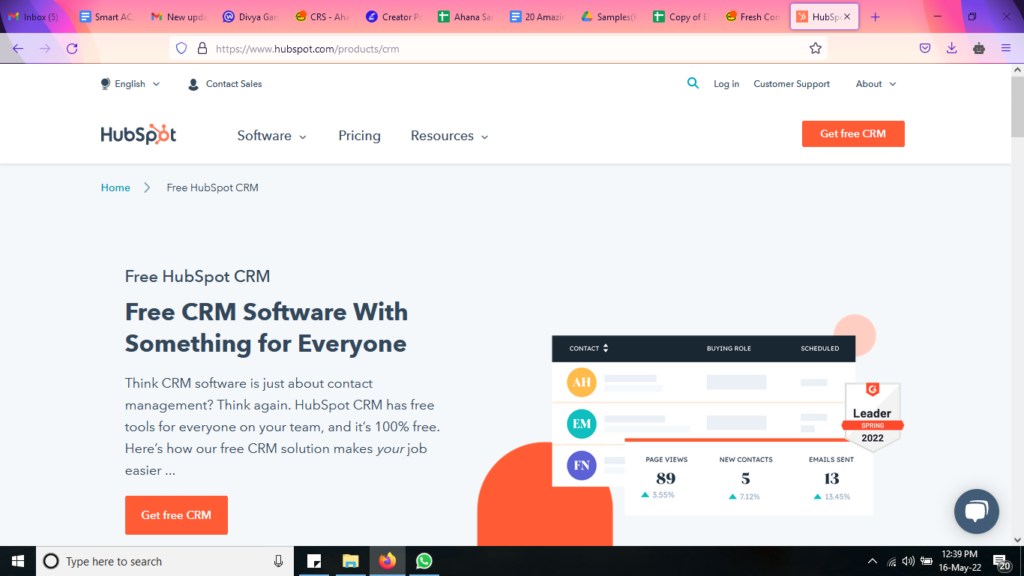Click the Firefox taskbar icon
The height and width of the screenshot is (576, 1024).
387,561
